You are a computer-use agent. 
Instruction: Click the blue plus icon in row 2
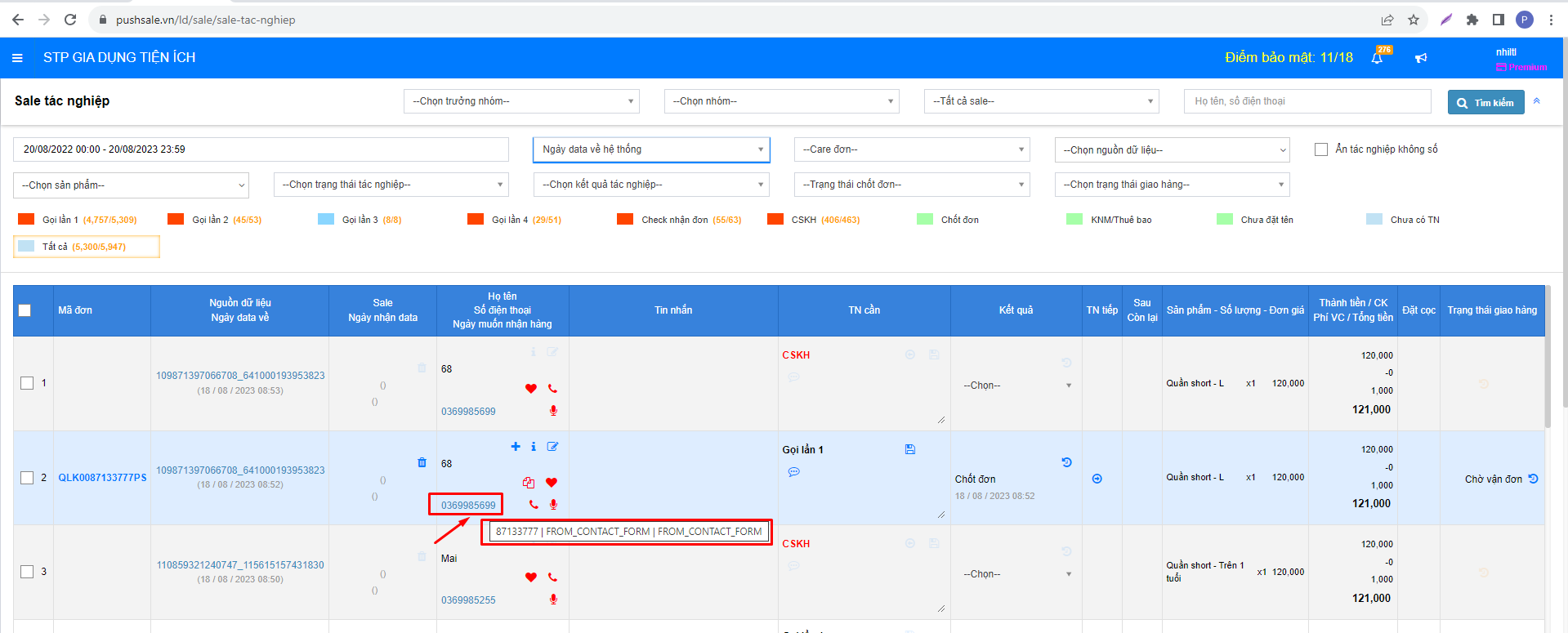click(x=516, y=447)
